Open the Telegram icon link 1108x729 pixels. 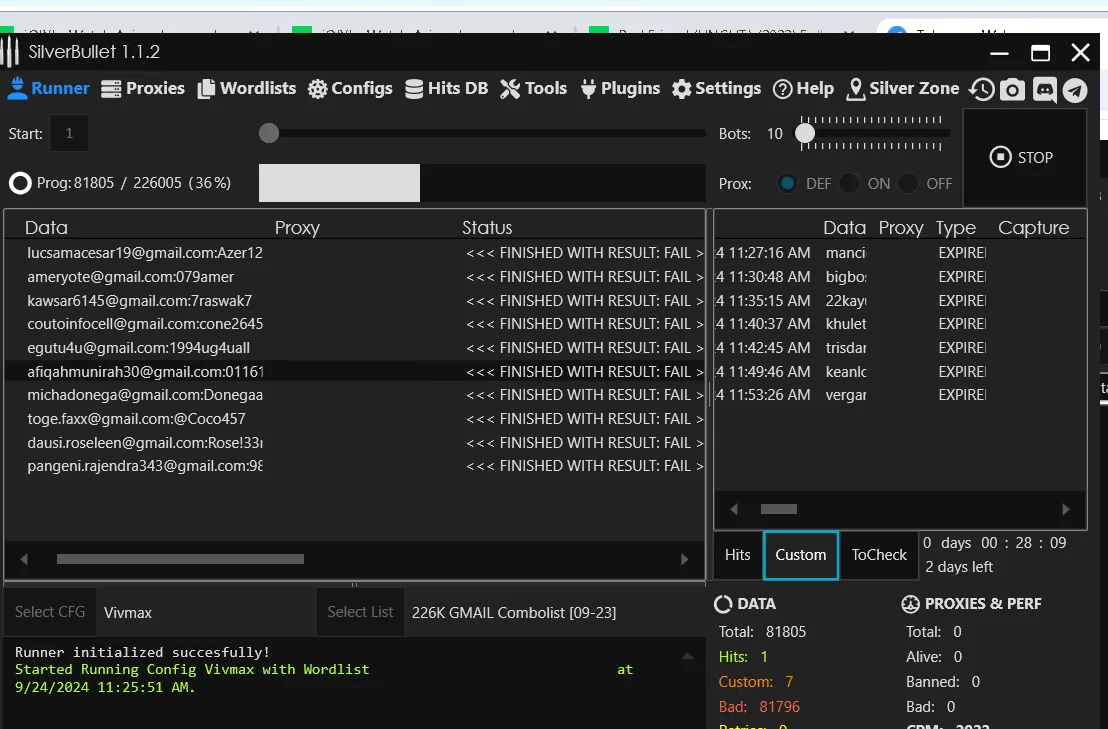(x=1075, y=90)
